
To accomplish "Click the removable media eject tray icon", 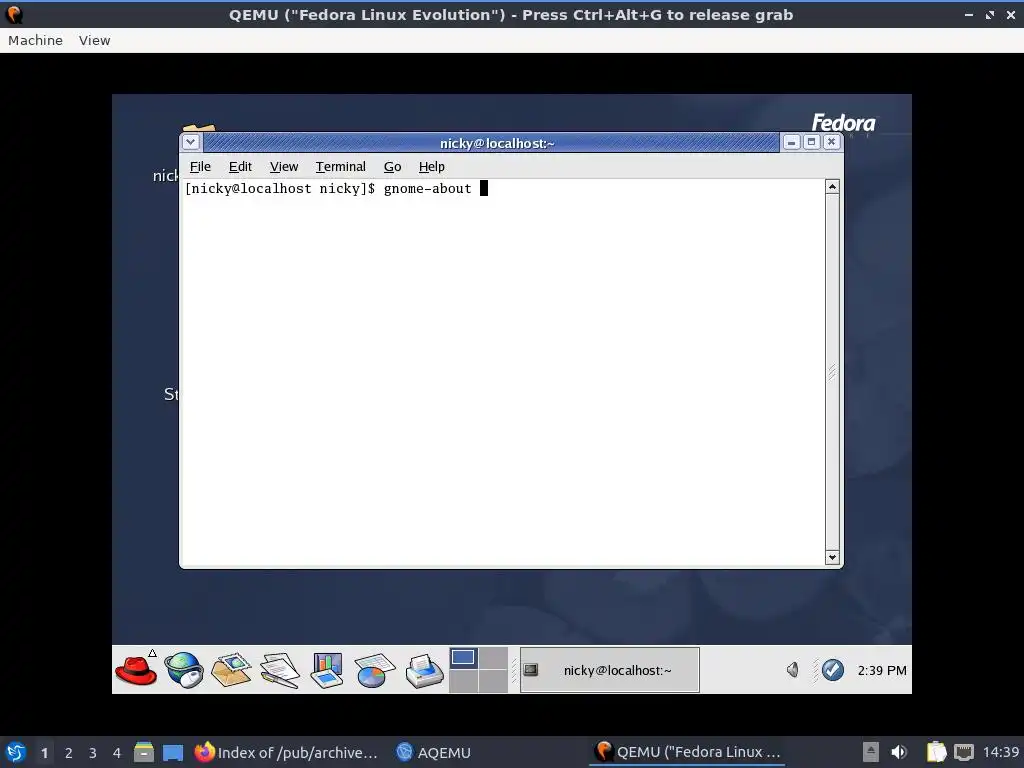I will pyautogui.click(x=871, y=752).
